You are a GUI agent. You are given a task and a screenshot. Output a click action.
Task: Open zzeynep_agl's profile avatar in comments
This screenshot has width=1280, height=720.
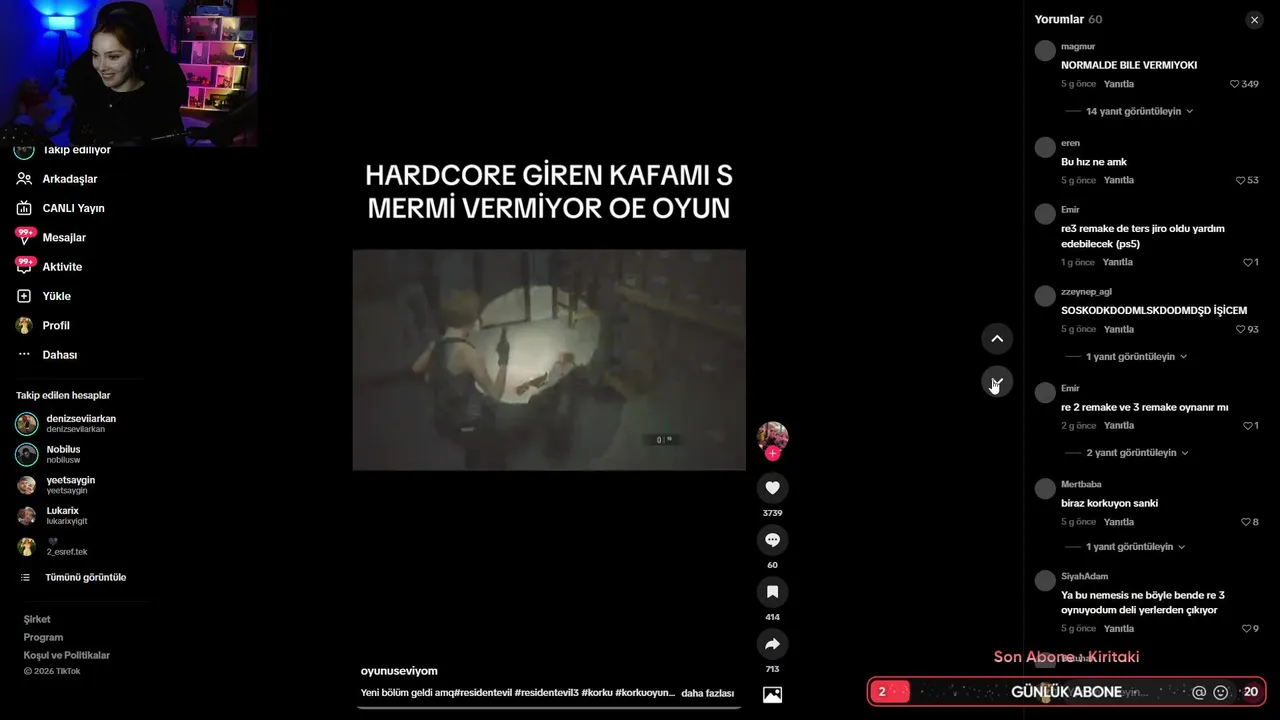click(x=1045, y=296)
